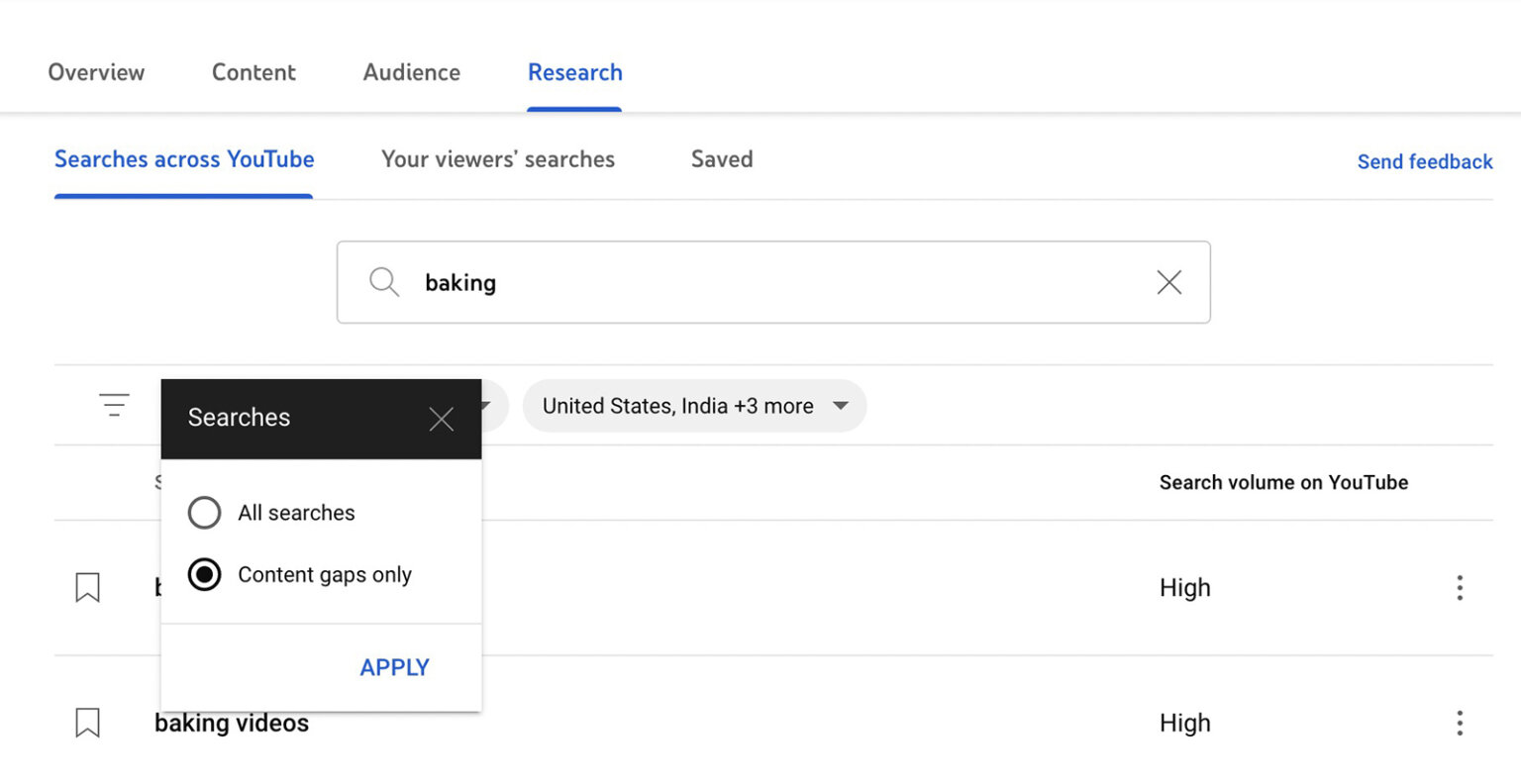Close the Searches filter dialog
1521x784 pixels.
point(442,418)
